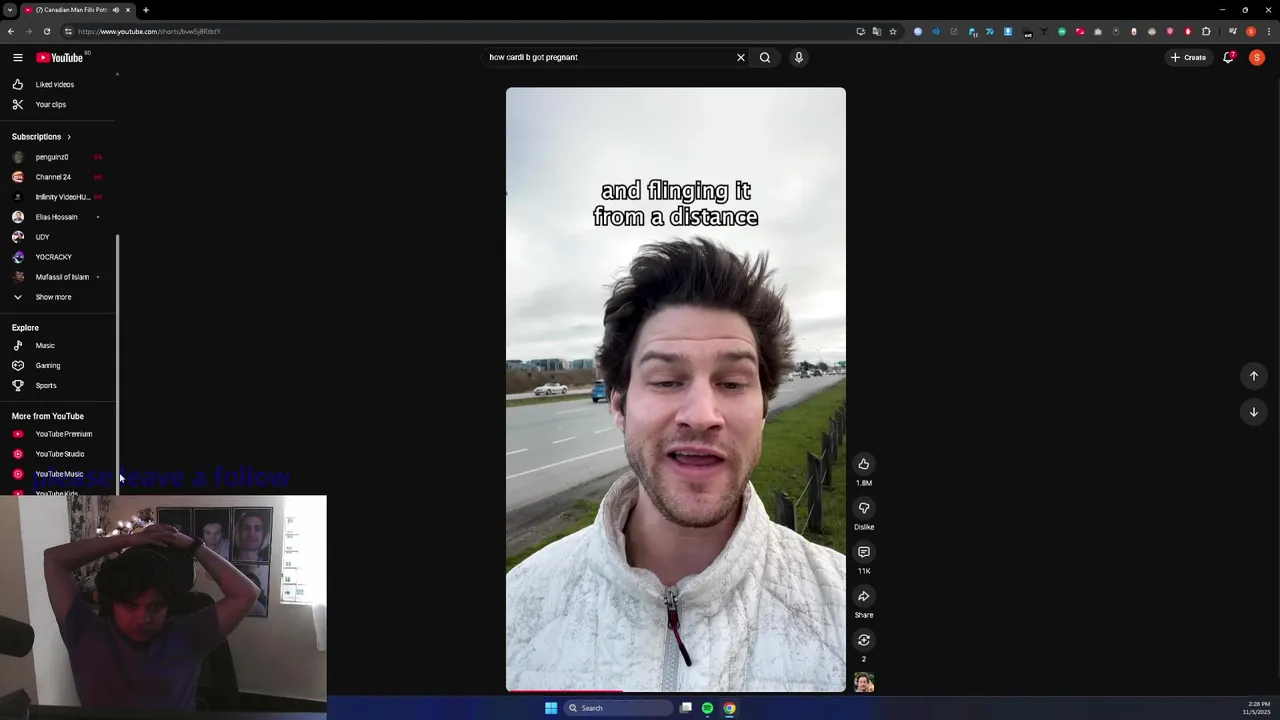Screen dimensions: 1280x720
Task: Open Spotify from the taskbar
Action: pyautogui.click(x=708, y=708)
